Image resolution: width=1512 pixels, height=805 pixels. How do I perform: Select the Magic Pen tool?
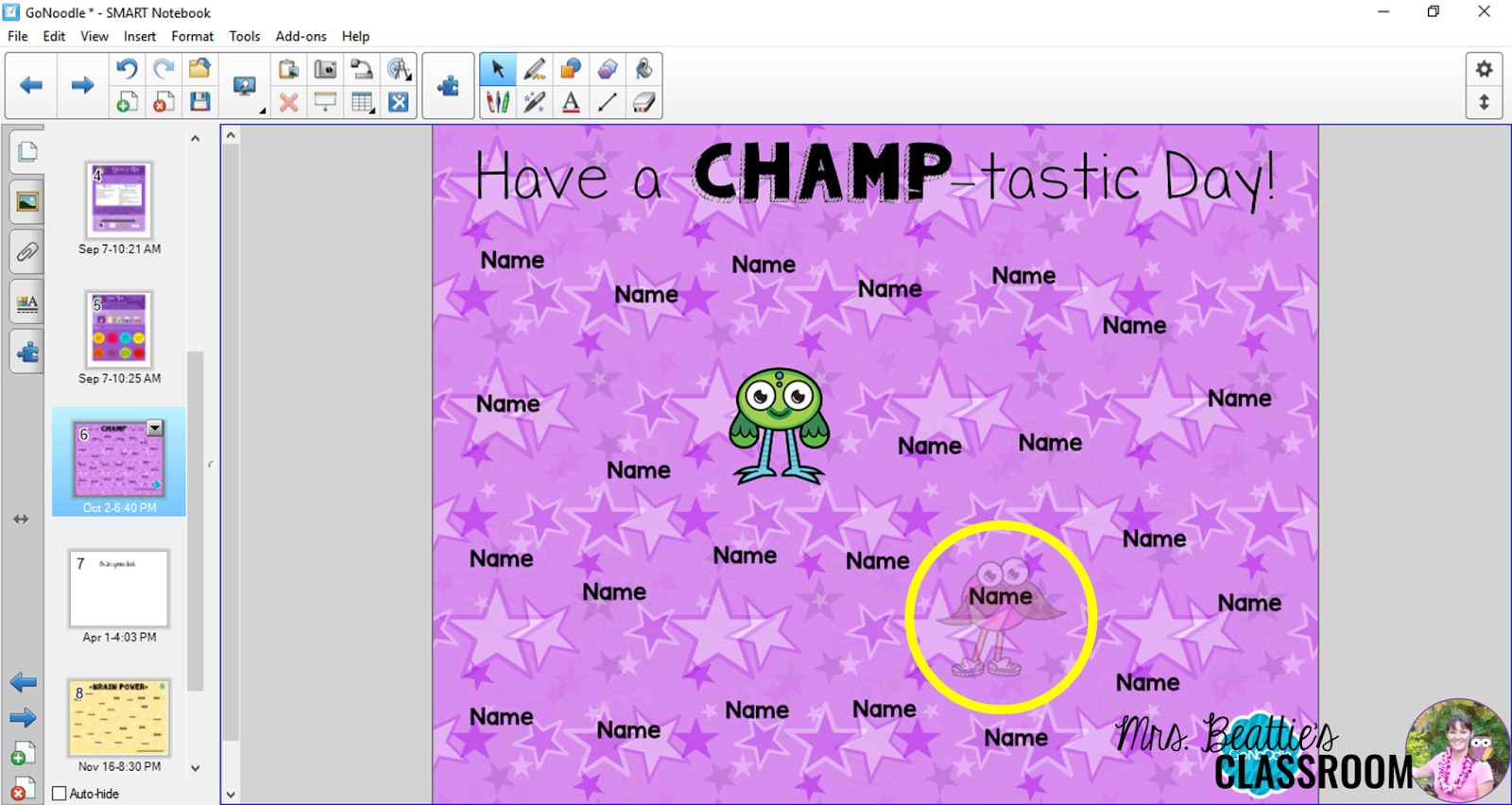[x=535, y=102]
